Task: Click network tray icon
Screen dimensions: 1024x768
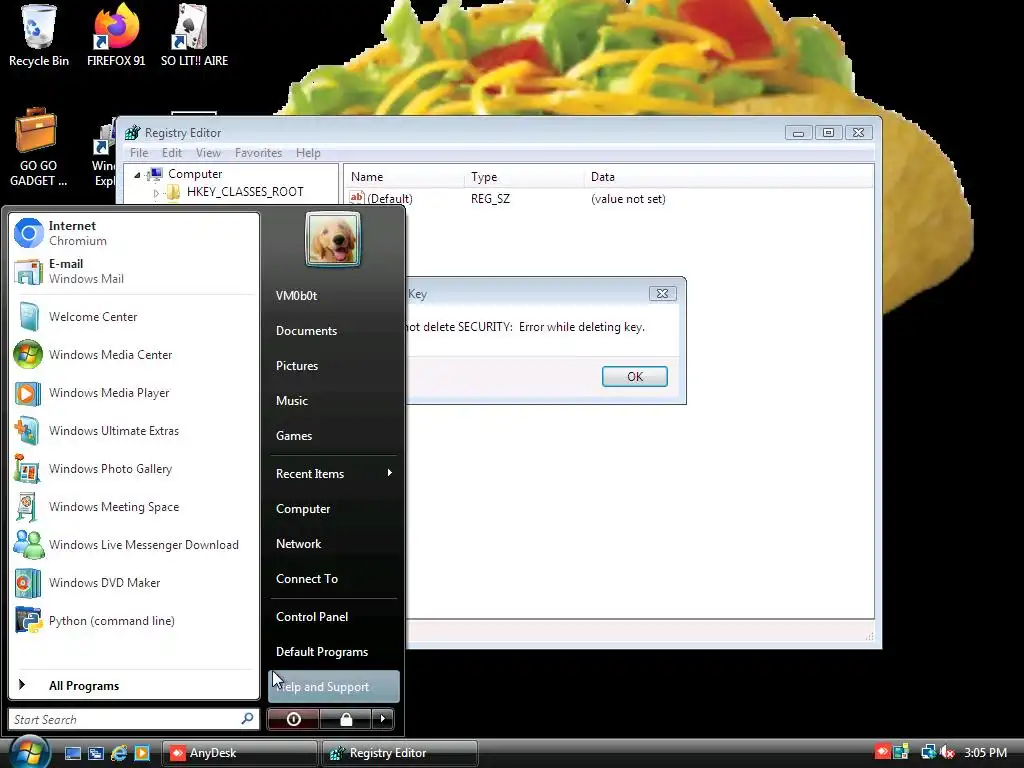Action: click(x=928, y=752)
